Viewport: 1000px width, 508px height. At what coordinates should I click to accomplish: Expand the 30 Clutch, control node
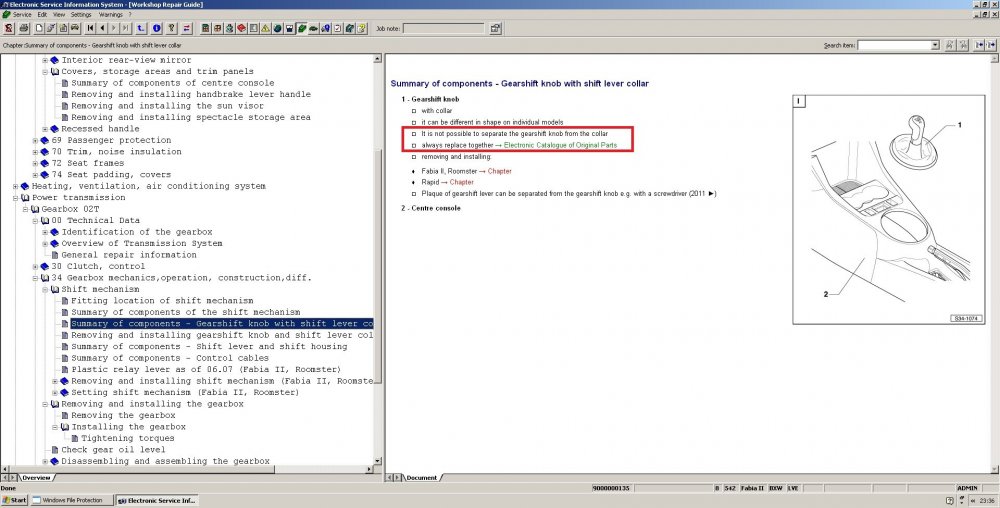(36, 266)
